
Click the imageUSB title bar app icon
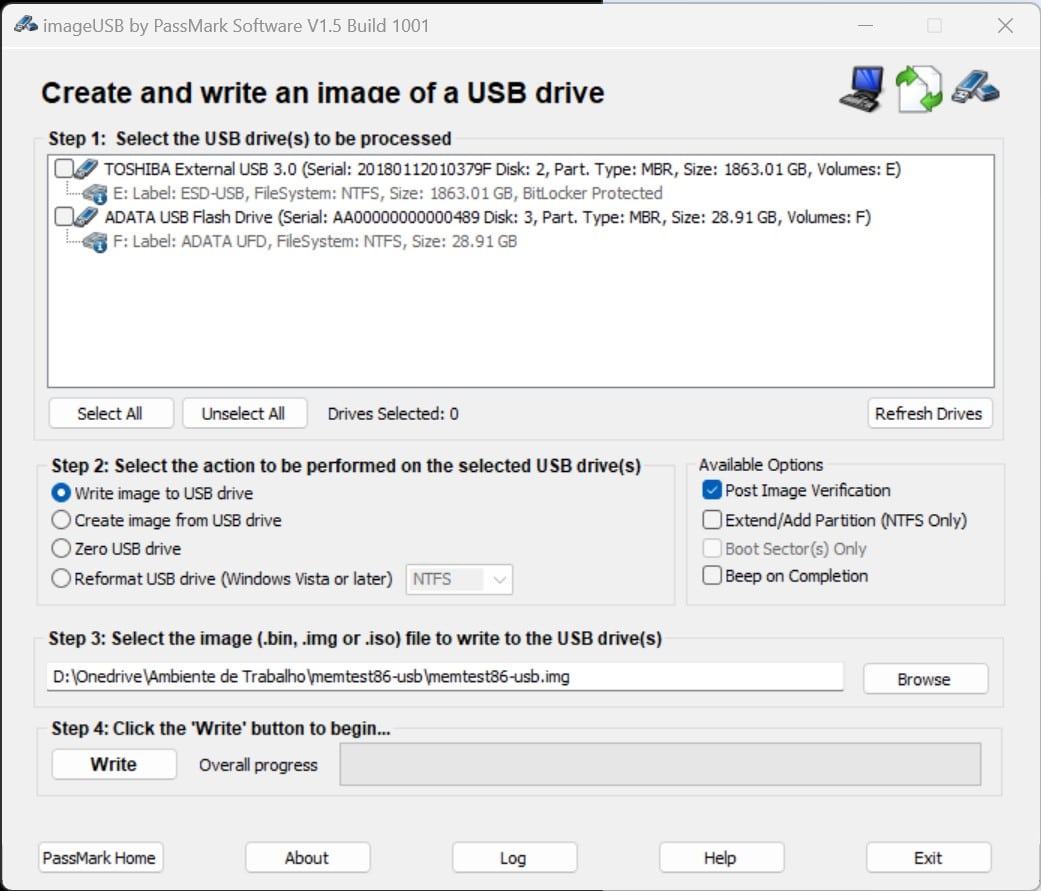tap(25, 25)
